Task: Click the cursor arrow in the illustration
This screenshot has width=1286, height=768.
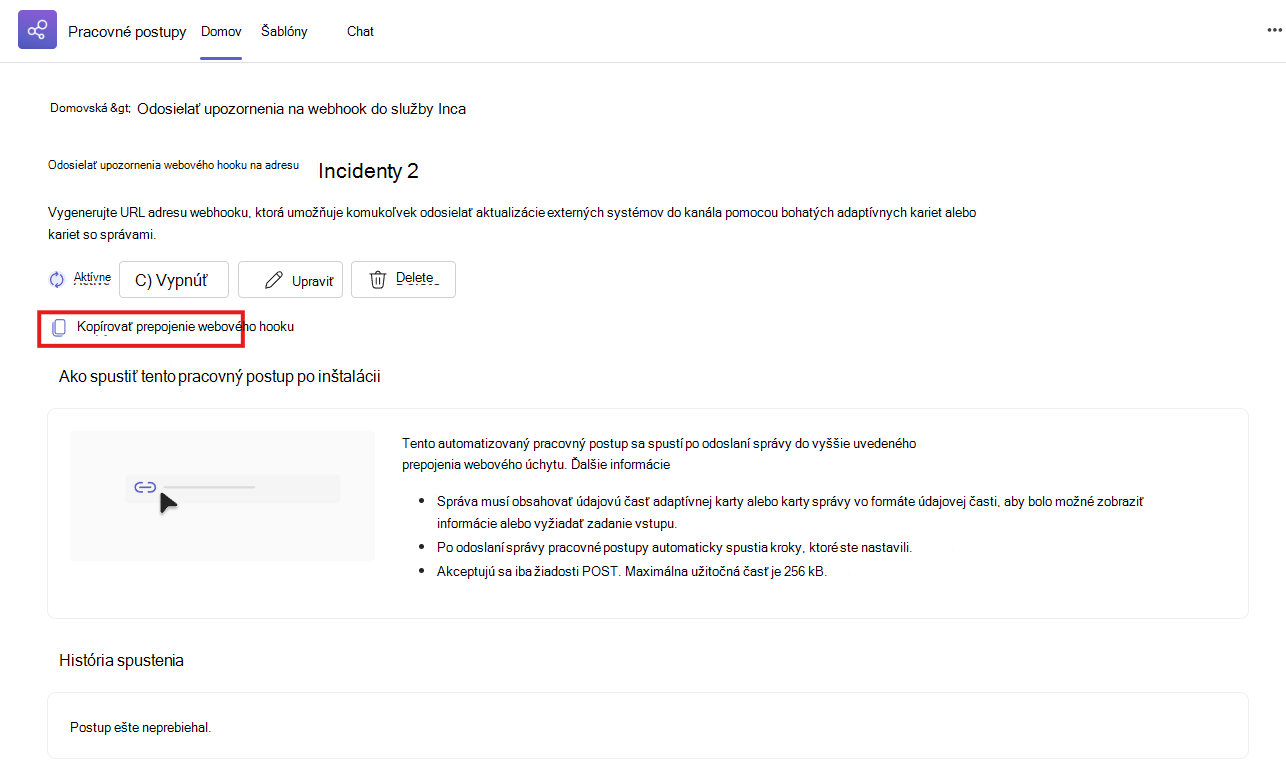Action: pos(168,501)
